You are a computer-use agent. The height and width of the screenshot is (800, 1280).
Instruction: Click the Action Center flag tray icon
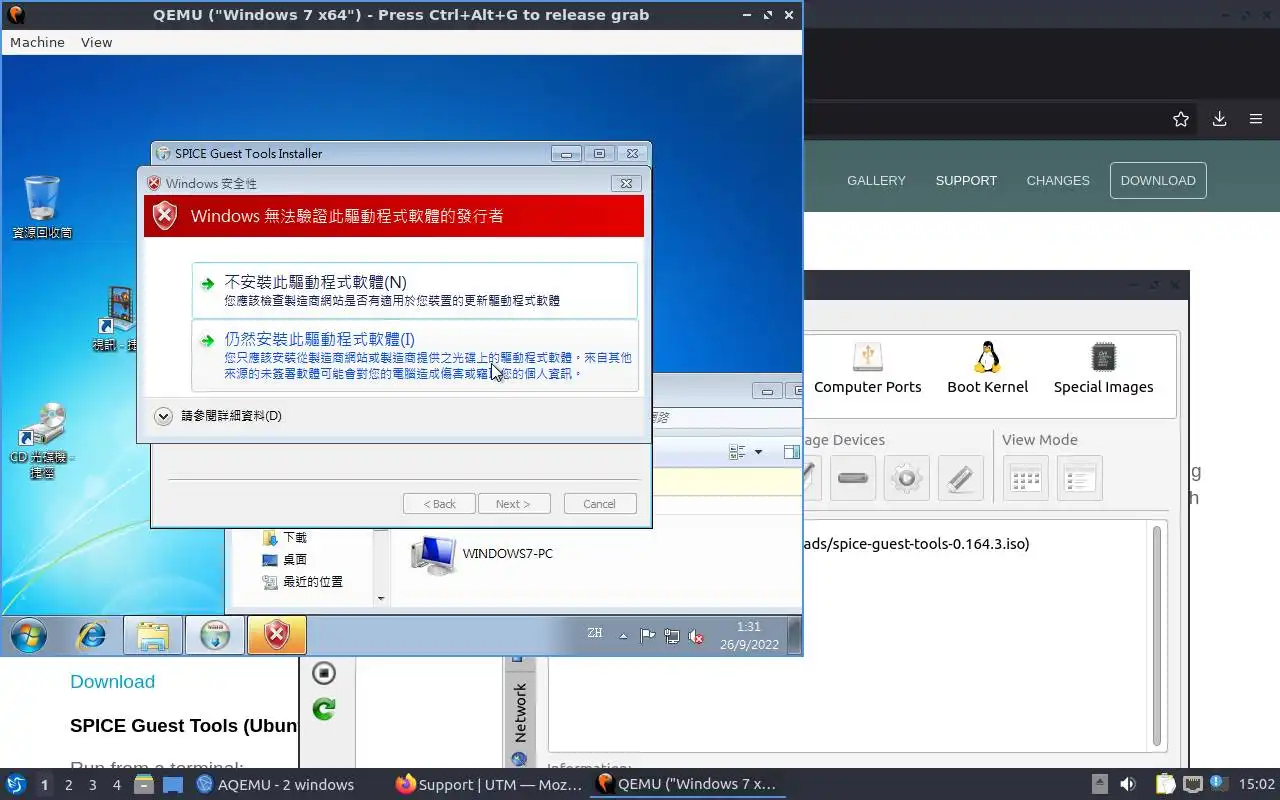[x=648, y=636]
